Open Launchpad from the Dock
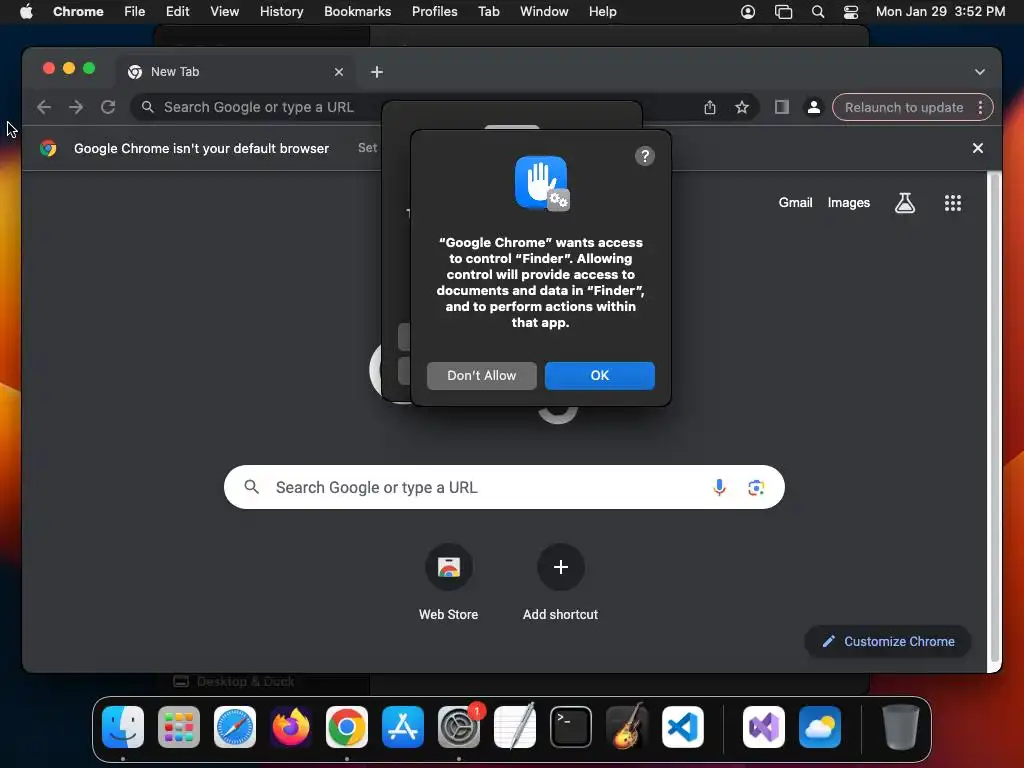The height and width of the screenshot is (768, 1024). pyautogui.click(x=179, y=727)
